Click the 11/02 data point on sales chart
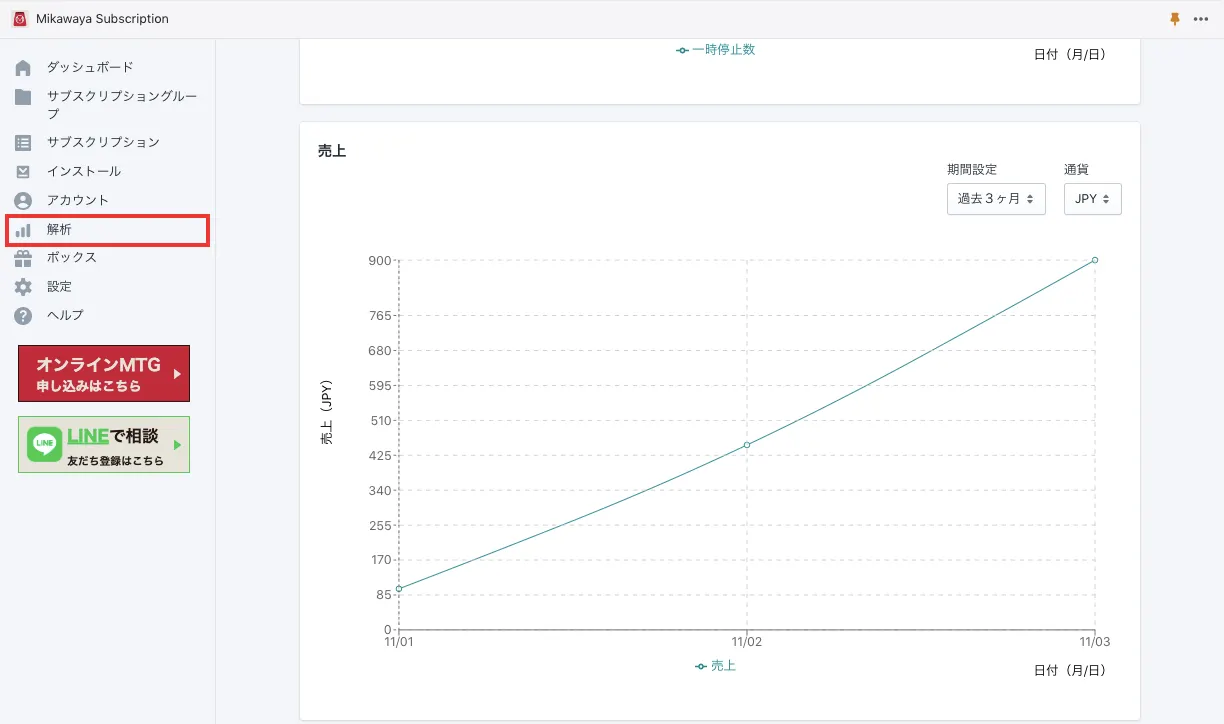The height and width of the screenshot is (724, 1224). (x=747, y=445)
